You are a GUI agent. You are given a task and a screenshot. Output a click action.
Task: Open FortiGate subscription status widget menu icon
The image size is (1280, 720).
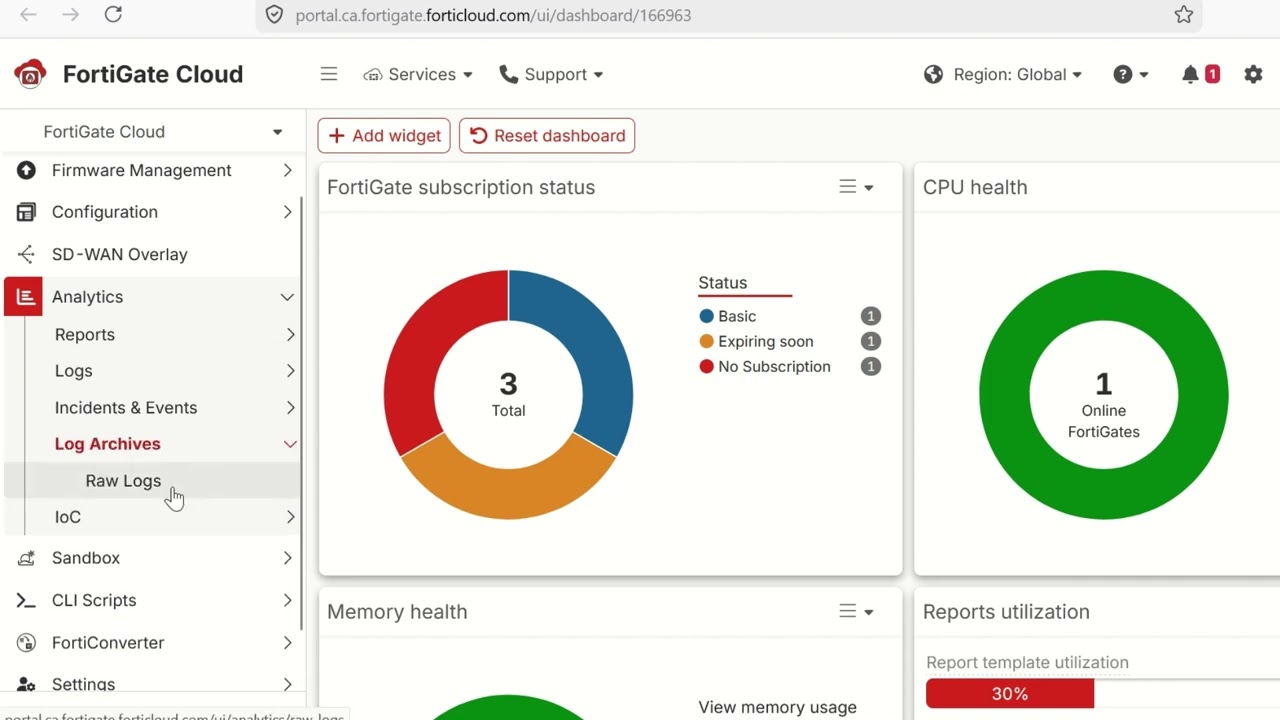pyautogui.click(x=856, y=187)
